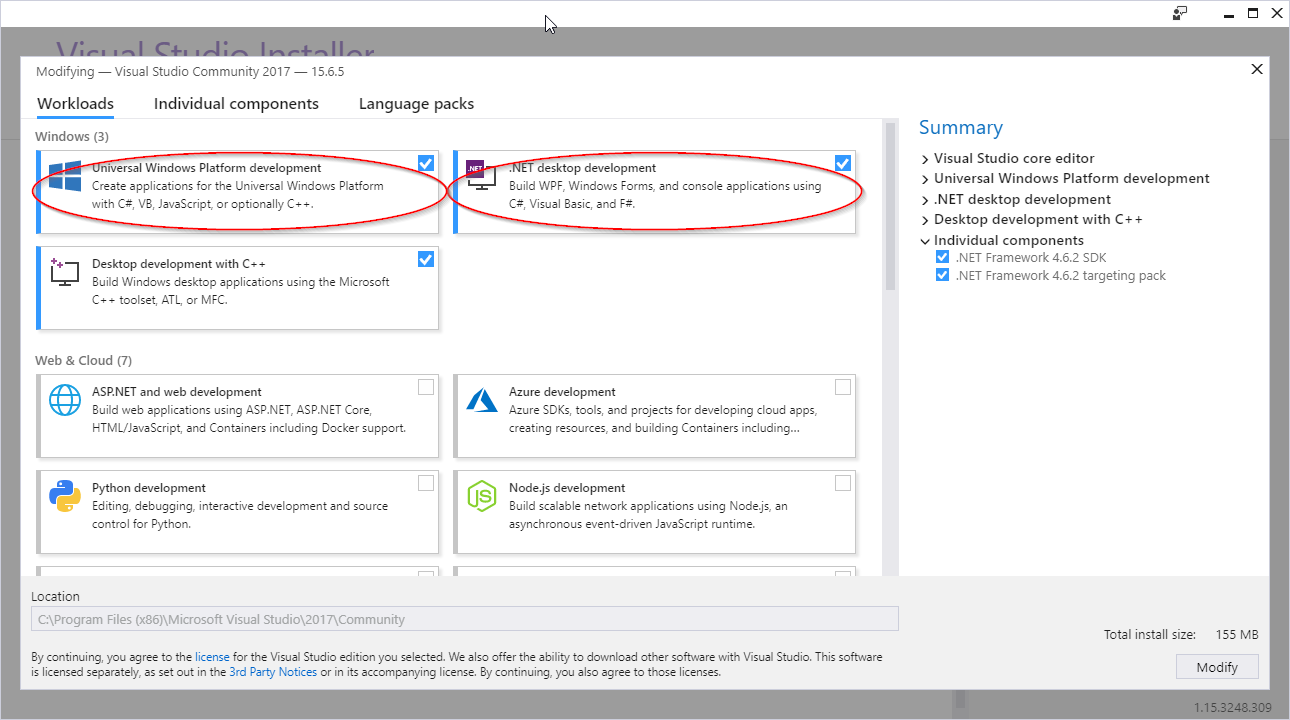Uncheck .NET Framework 4.6.2 targeting pack

click(x=942, y=275)
